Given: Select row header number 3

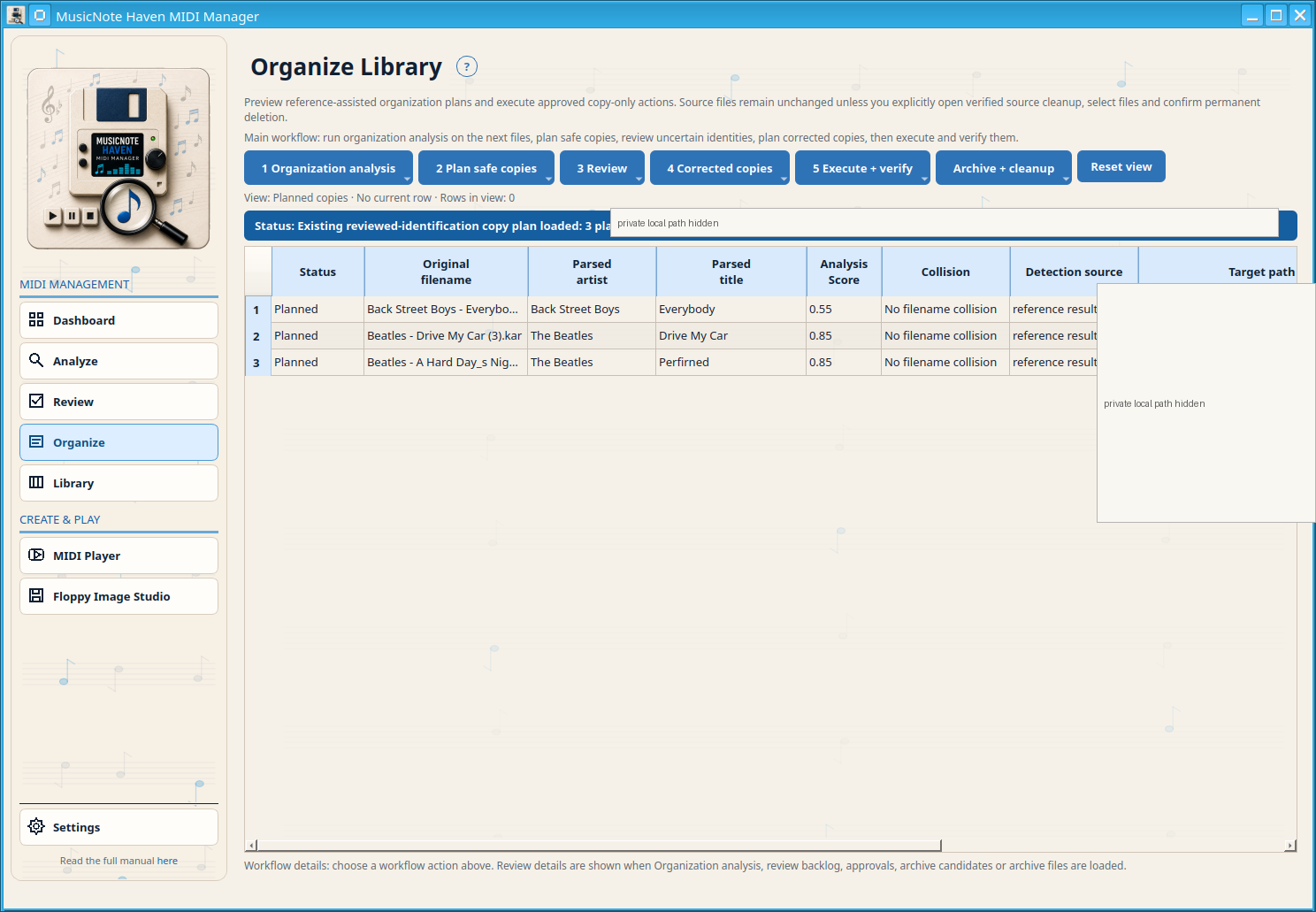Looking at the screenshot, I should pos(257,363).
